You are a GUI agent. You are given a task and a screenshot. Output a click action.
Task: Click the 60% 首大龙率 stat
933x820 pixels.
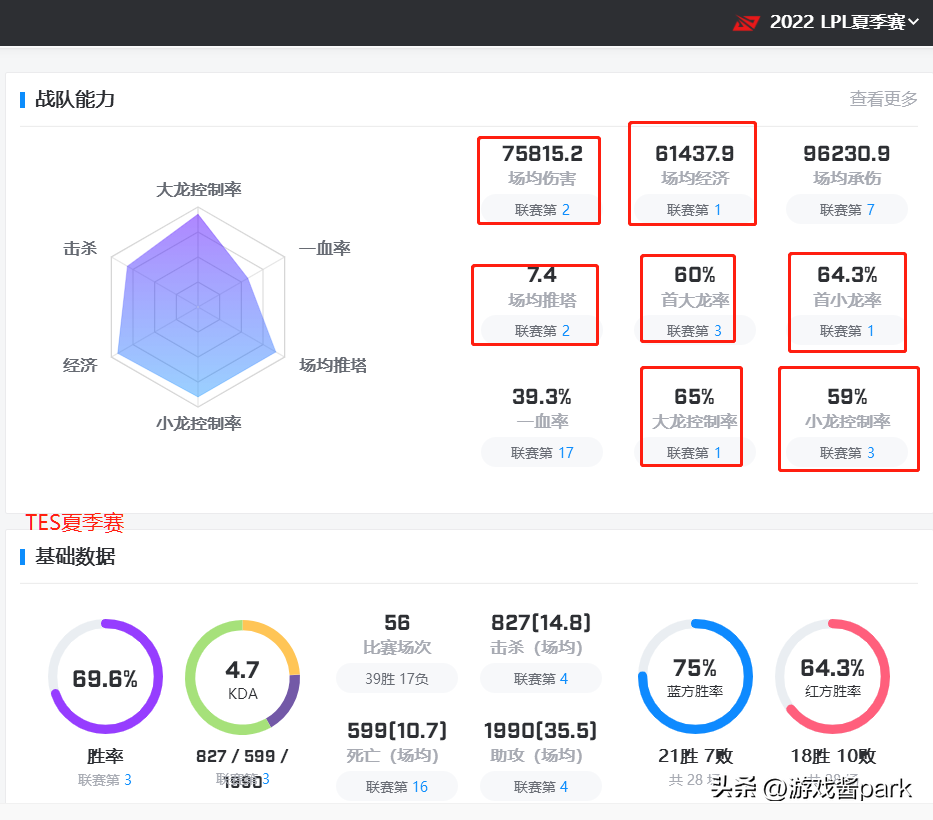click(694, 287)
